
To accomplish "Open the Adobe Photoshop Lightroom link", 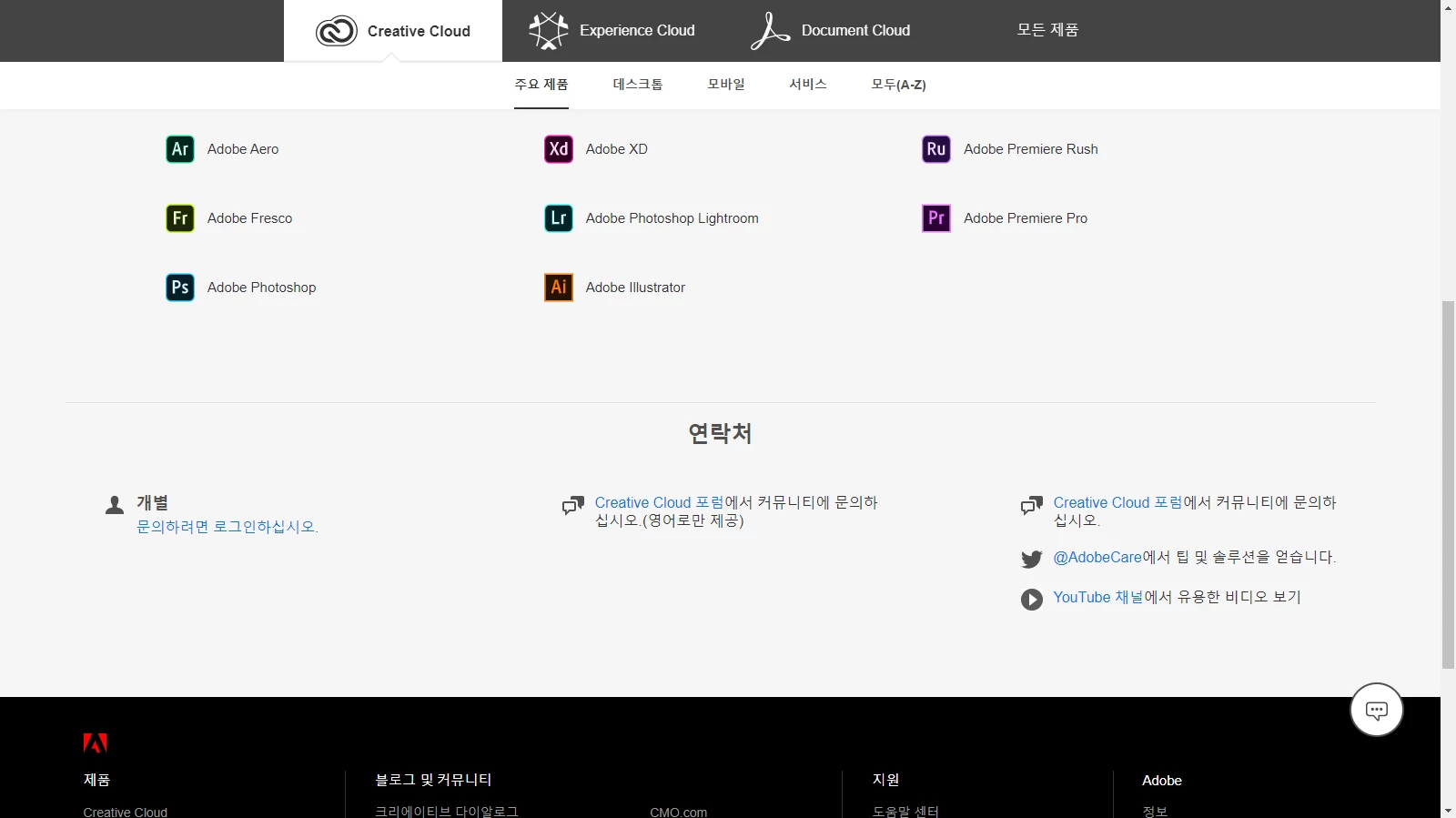I will point(672,218).
